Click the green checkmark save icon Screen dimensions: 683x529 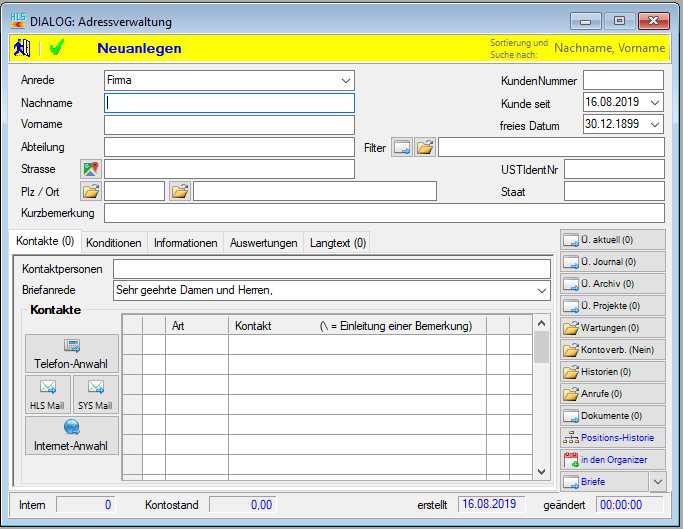pyautogui.click(x=56, y=47)
